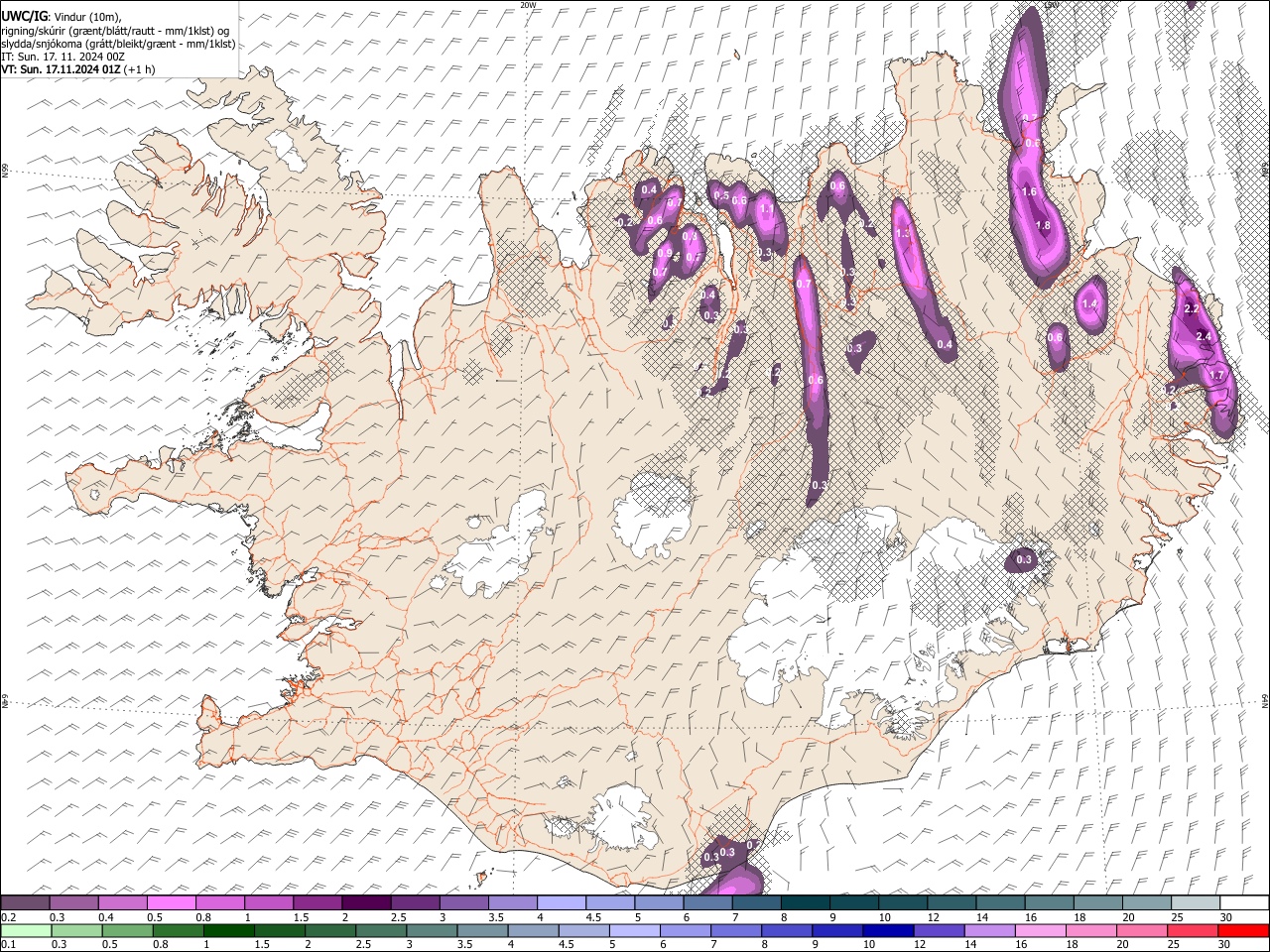
Task: Pick the upper legend swatch between 14 and 16
Action: (1001, 902)
